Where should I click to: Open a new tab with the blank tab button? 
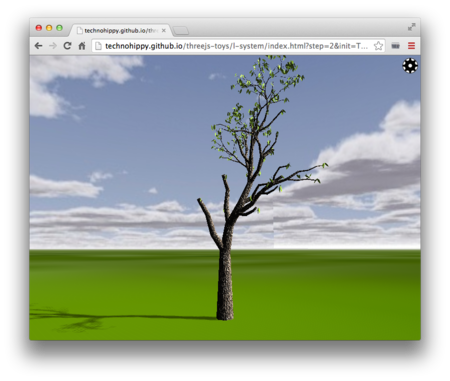pyautogui.click(x=181, y=31)
